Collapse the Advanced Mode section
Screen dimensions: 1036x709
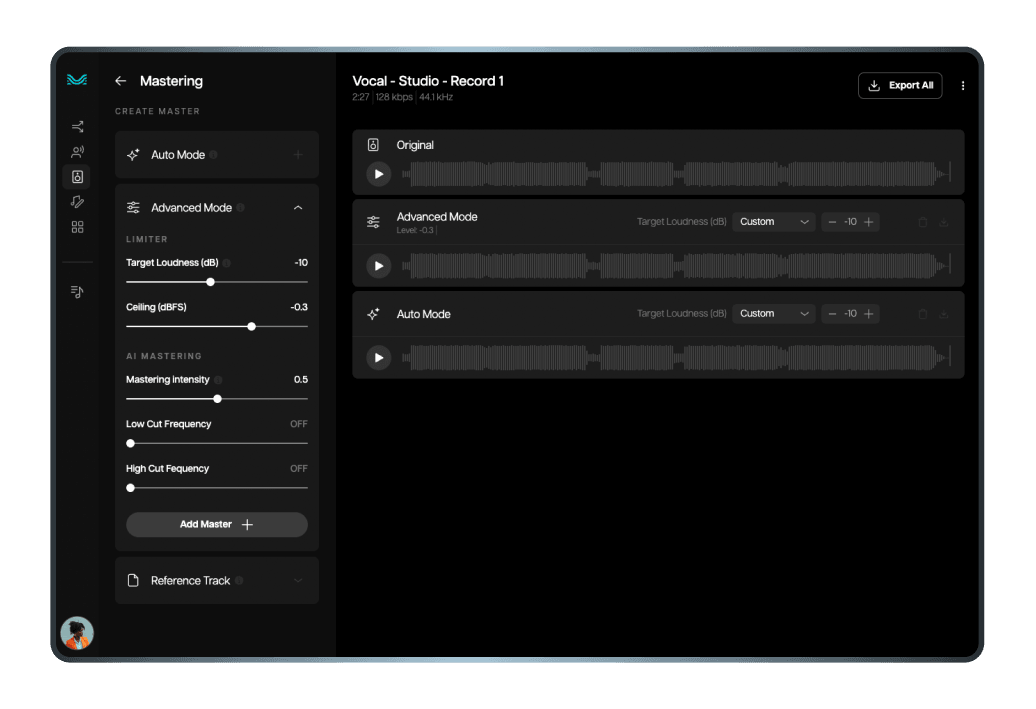click(298, 207)
